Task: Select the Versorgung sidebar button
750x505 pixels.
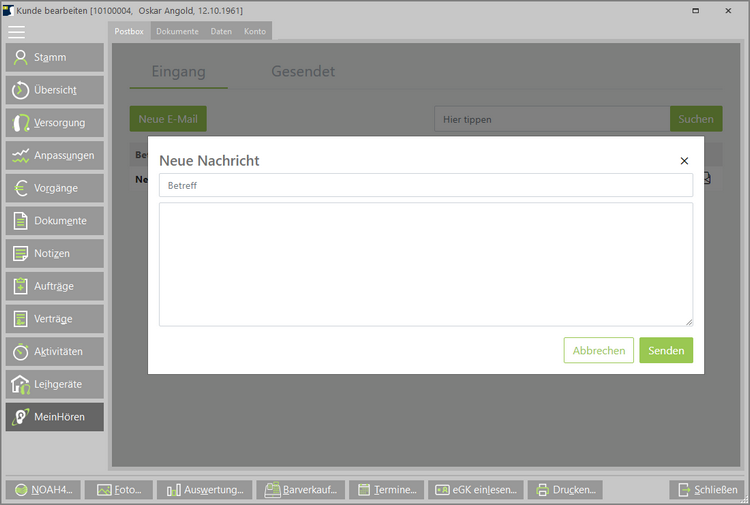Action: pyautogui.click(x=55, y=123)
